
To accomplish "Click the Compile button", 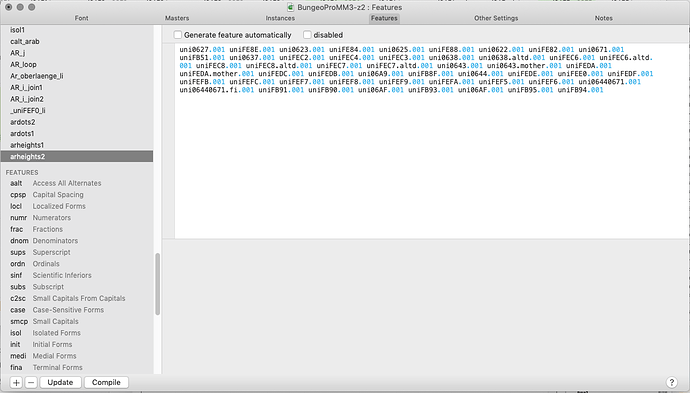I will (x=106, y=382).
